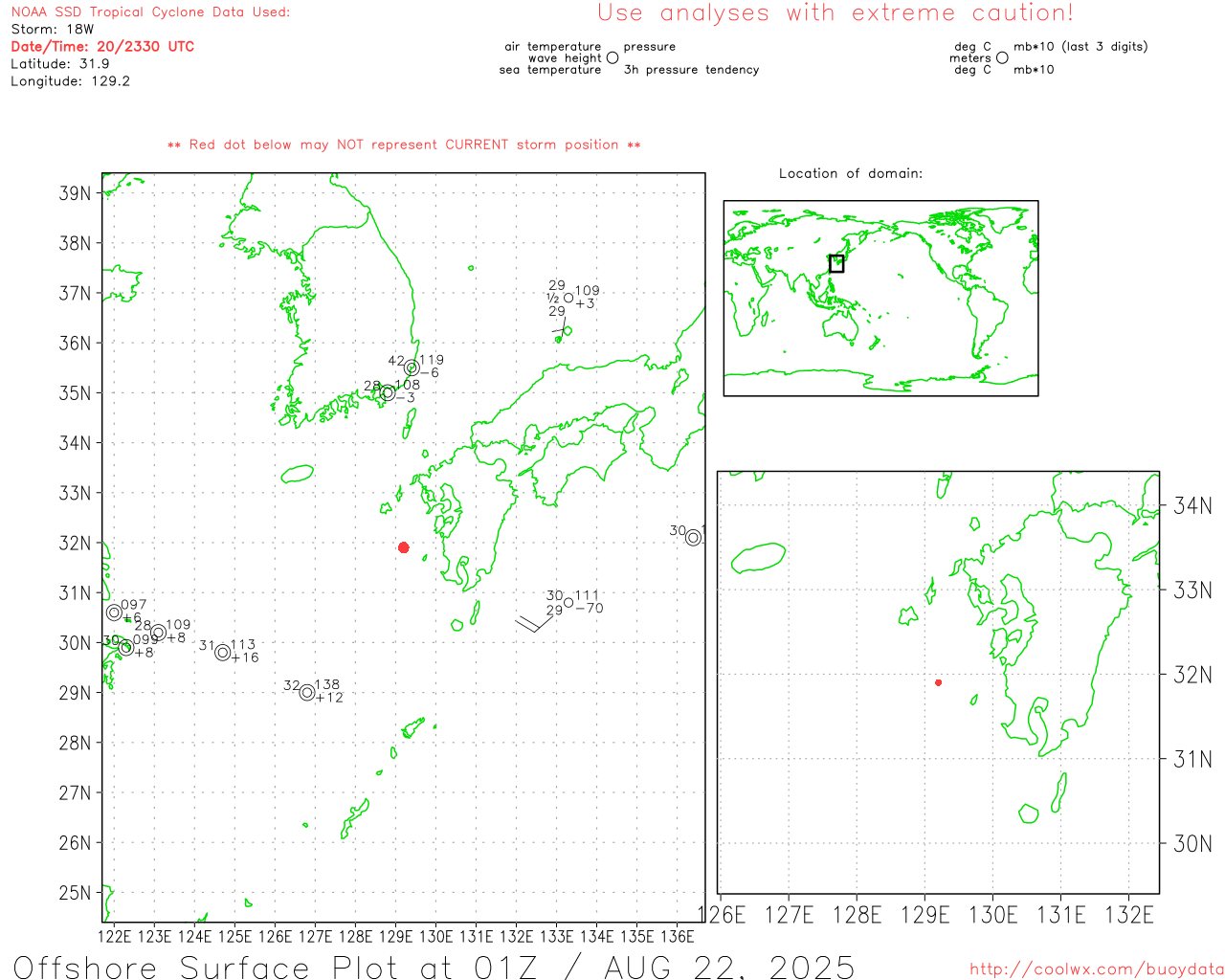This screenshot has width=1225, height=980.
Task: Click the 39N latitude label
Action: [75, 193]
